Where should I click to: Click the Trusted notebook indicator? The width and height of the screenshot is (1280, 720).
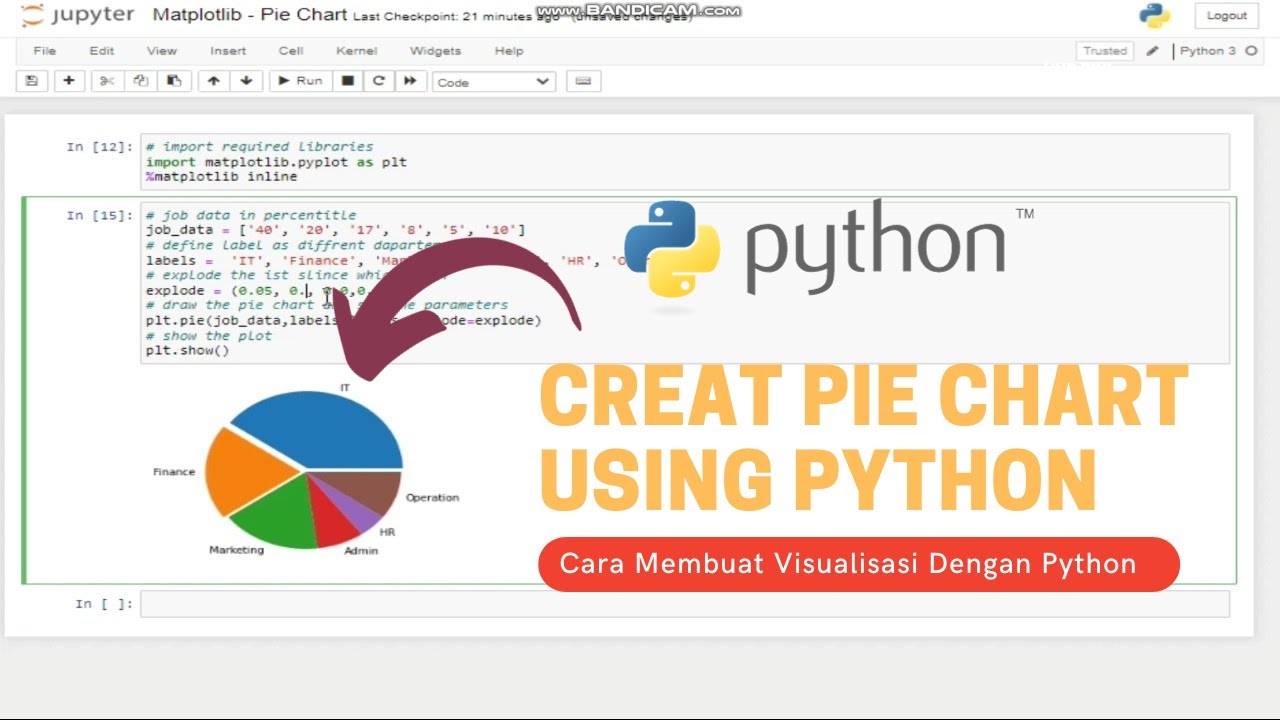[x=1105, y=51]
